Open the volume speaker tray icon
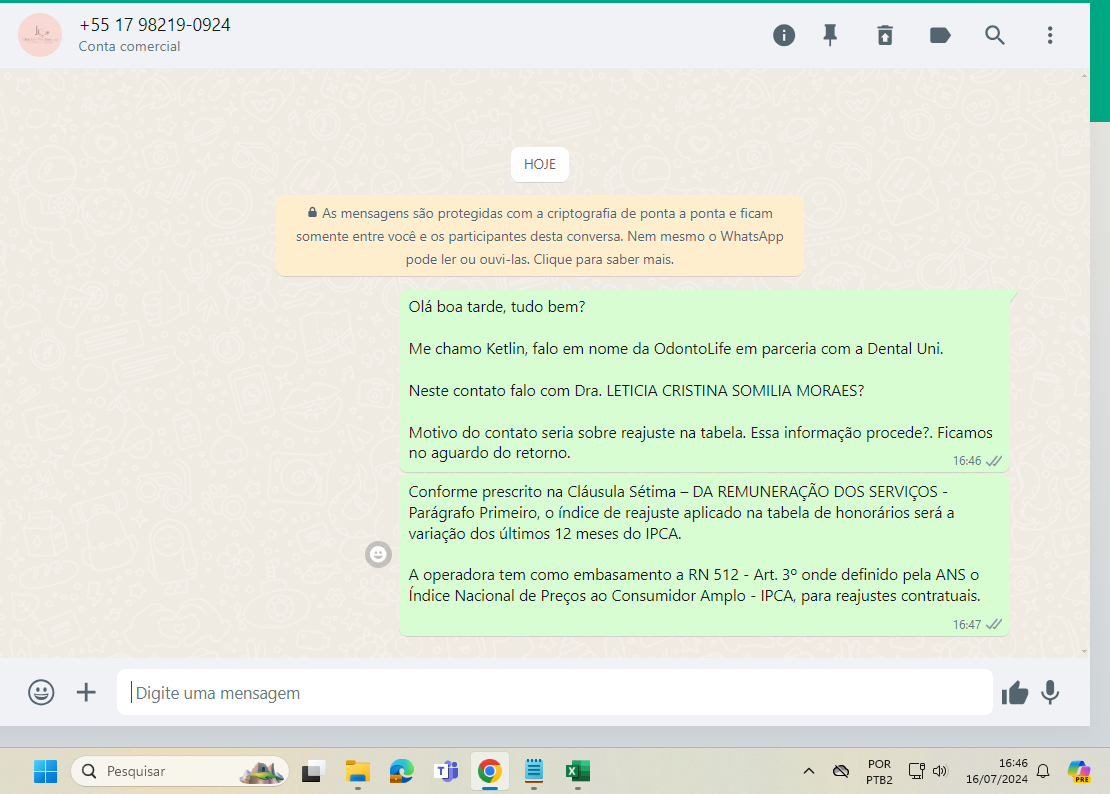1110x794 pixels. point(940,771)
